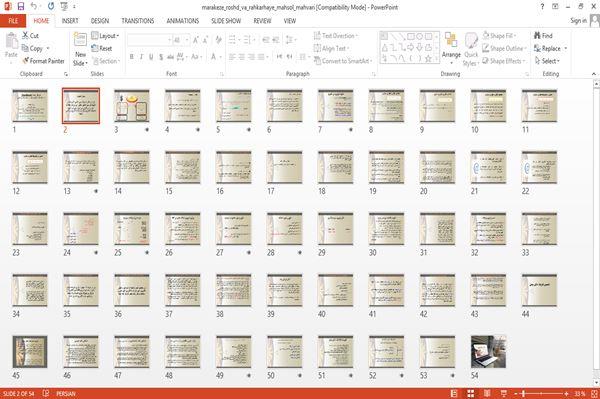
Task: Collapse the ribbon with the arrow
Action: [x=594, y=74]
